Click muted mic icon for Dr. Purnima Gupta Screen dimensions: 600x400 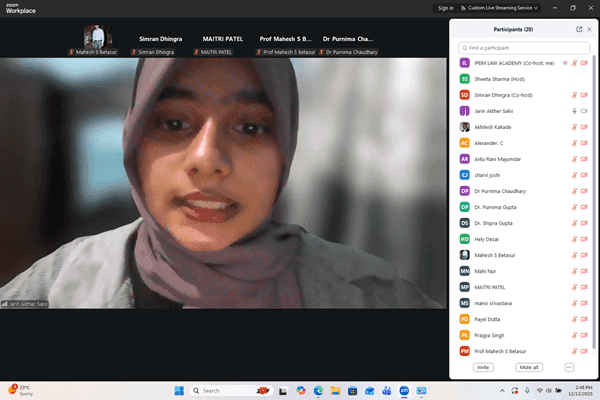(574, 207)
